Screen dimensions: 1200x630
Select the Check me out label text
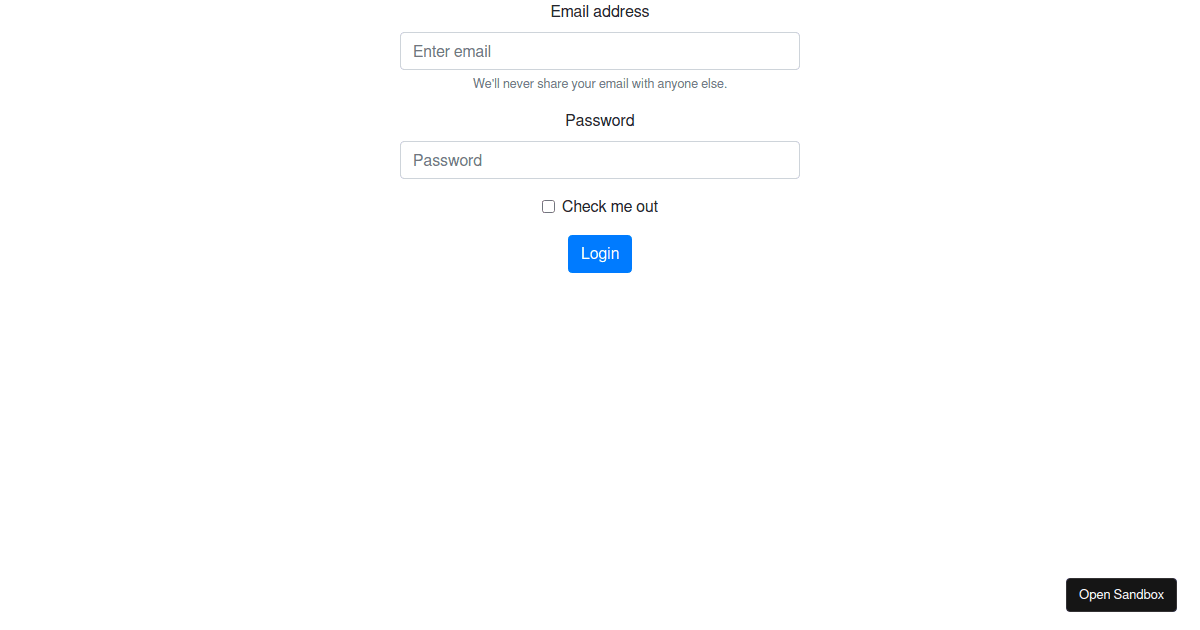click(609, 206)
